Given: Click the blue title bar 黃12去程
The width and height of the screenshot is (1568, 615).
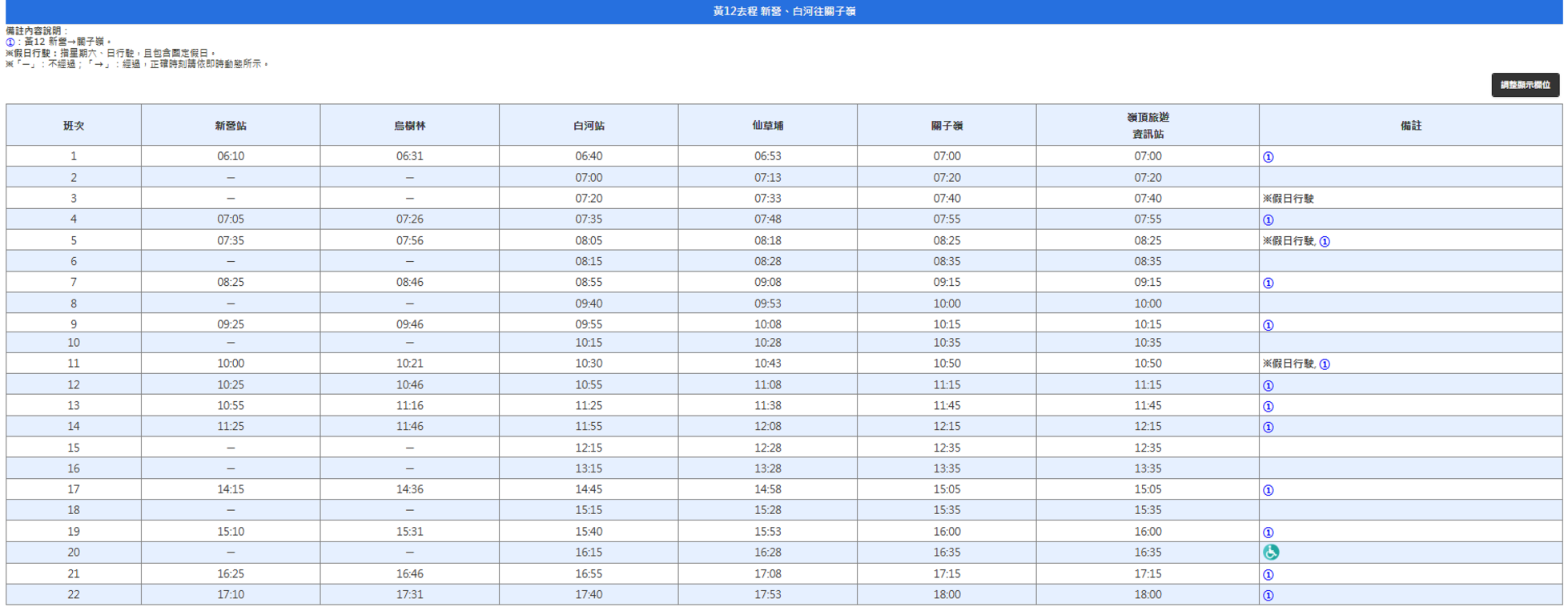Looking at the screenshot, I should pyautogui.click(x=784, y=11).
